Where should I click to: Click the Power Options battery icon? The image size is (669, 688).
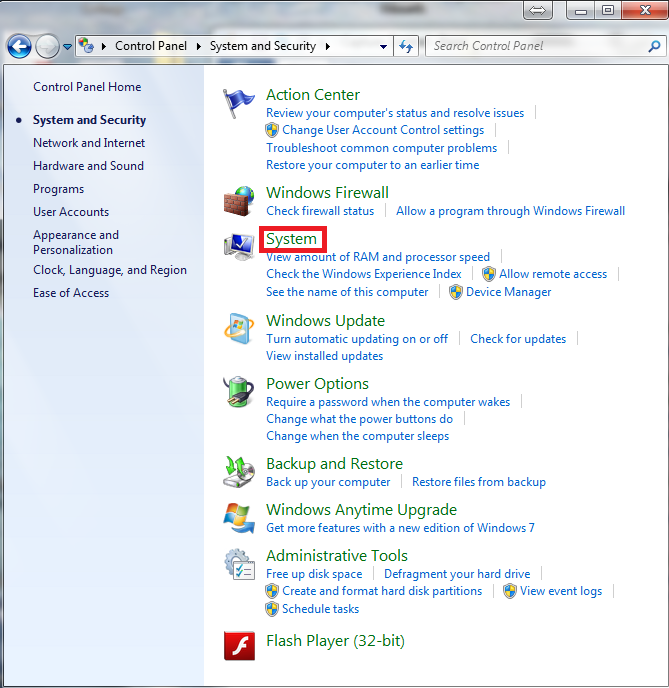[239, 391]
